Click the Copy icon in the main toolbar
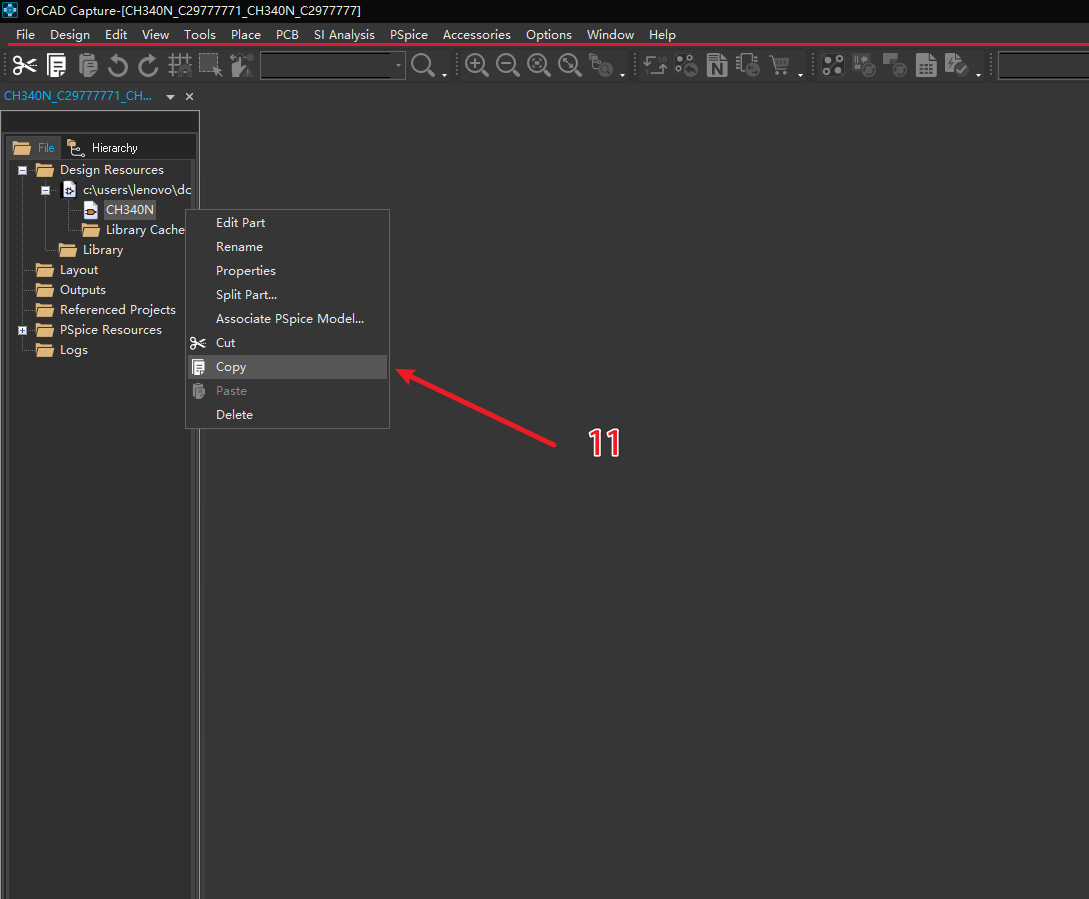This screenshot has height=899, width=1089. pyautogui.click(x=56, y=65)
